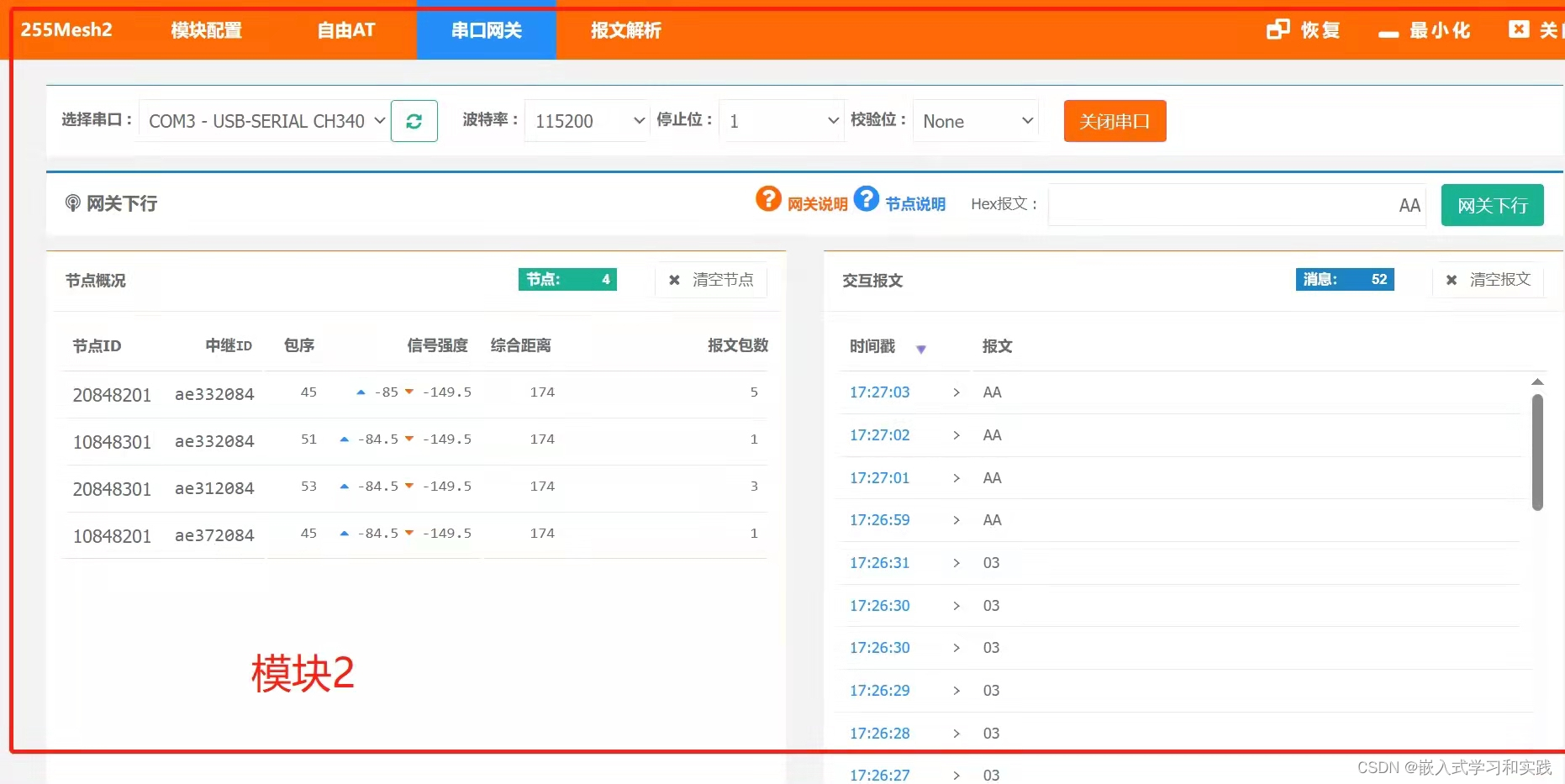
Task: Open the 停止位 dropdown
Action: pos(782,121)
